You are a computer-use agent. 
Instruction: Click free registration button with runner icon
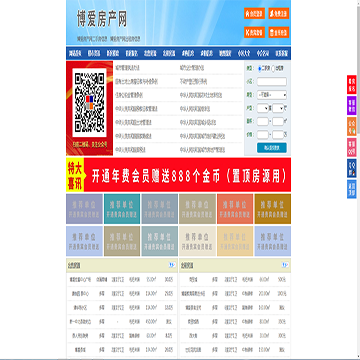pos(279,13)
